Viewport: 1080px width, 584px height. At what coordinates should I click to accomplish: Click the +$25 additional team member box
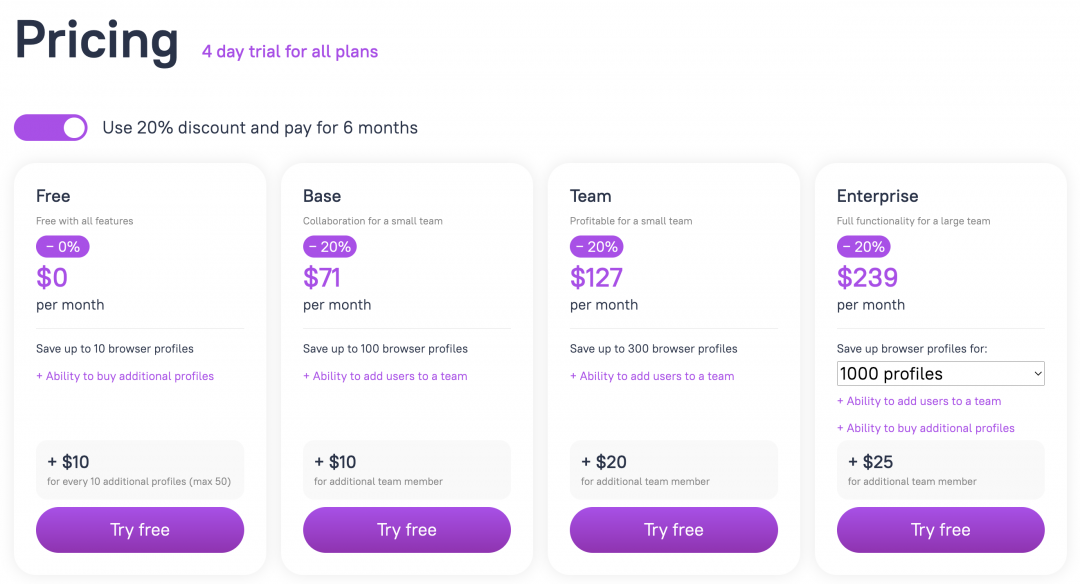point(940,470)
